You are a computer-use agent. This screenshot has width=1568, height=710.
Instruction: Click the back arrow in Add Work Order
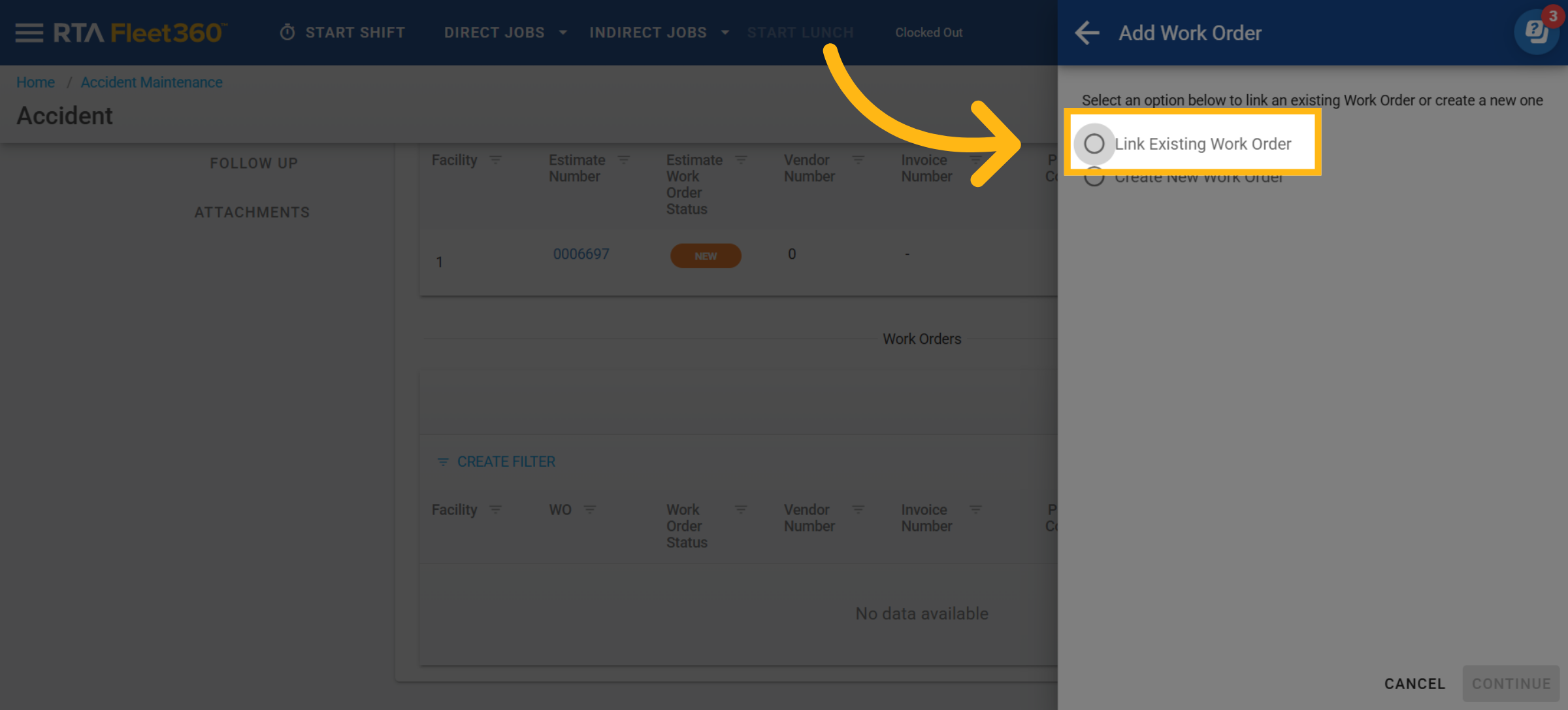coord(1087,33)
